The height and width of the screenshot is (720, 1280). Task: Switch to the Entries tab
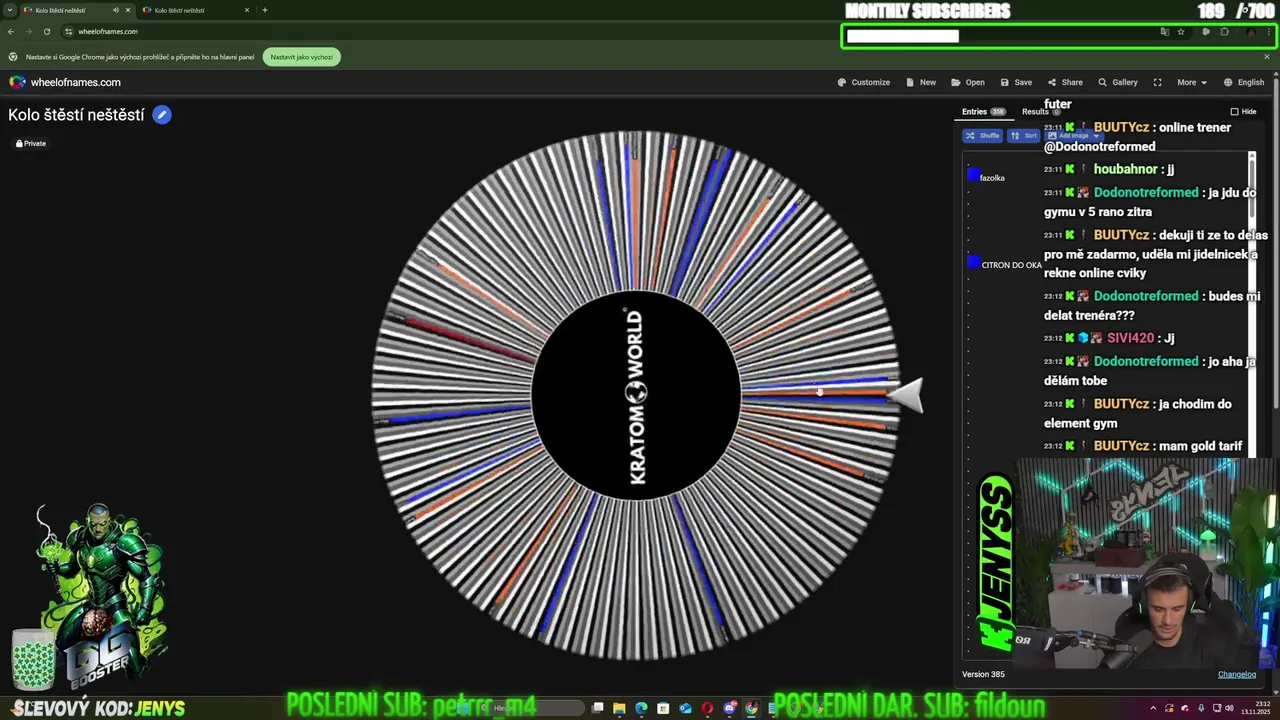pyautogui.click(x=983, y=111)
